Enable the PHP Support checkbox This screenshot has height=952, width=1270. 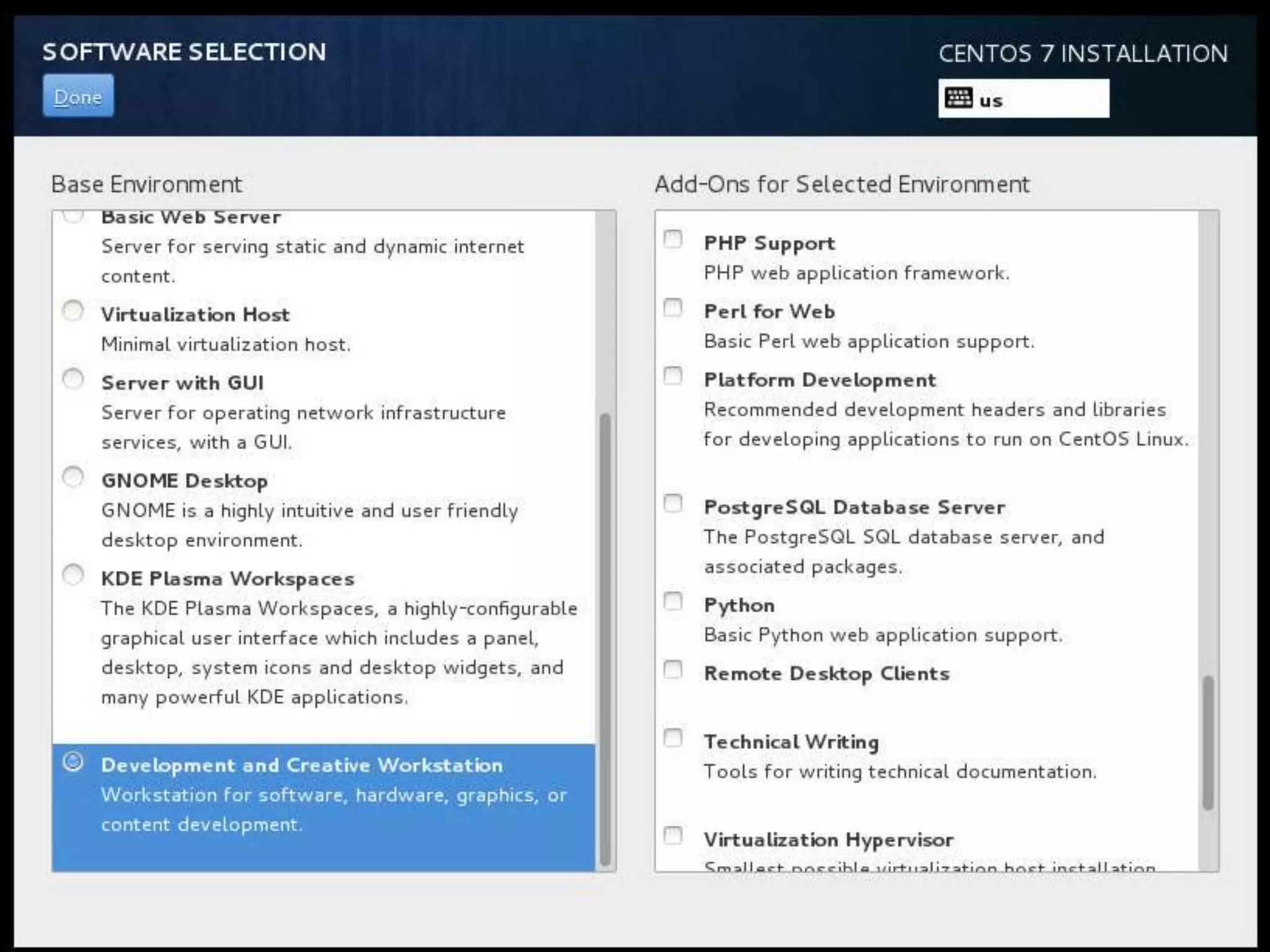673,239
